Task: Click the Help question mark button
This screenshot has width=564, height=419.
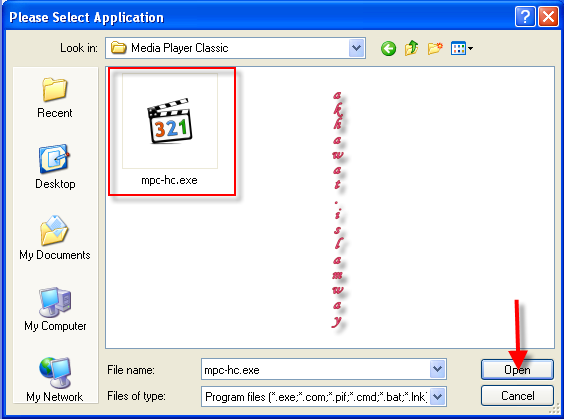Action: tap(525, 17)
